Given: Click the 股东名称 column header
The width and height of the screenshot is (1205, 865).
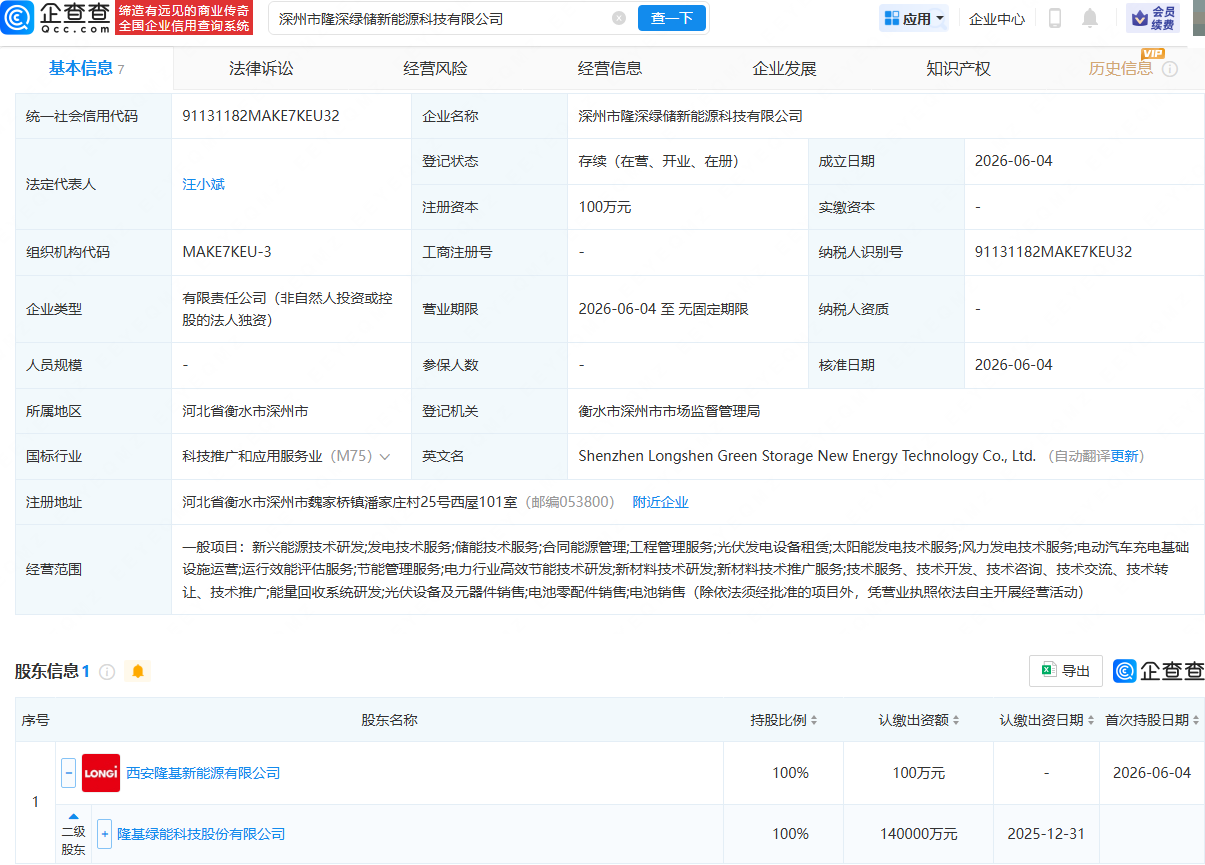Looking at the screenshot, I should pos(389,720).
